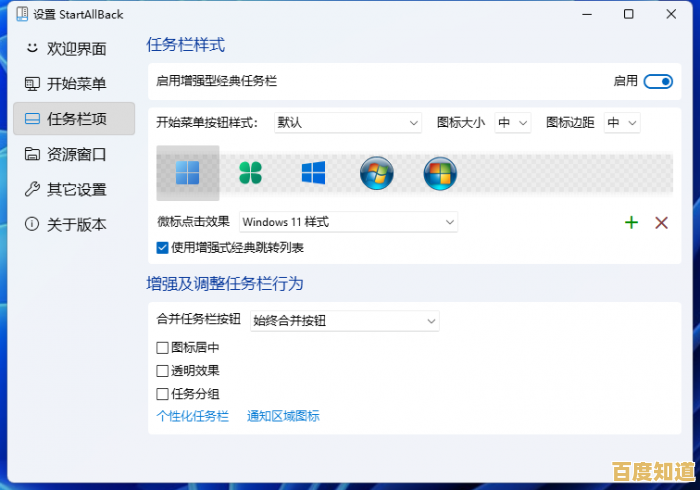700x490 pixels.
Task: Choose the green four-leaf clover start icon
Action: point(250,173)
